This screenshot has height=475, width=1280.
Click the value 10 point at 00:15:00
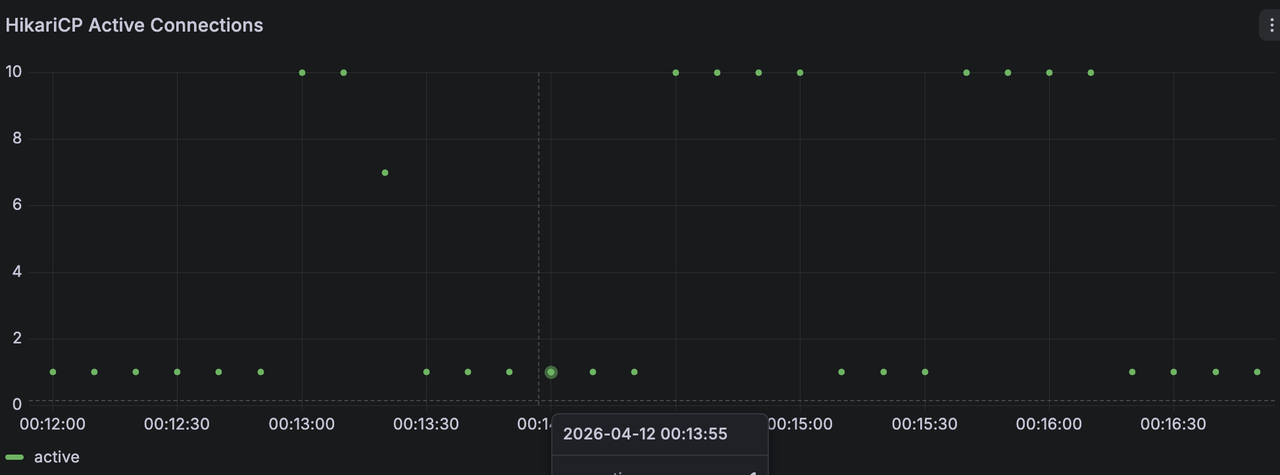click(800, 73)
